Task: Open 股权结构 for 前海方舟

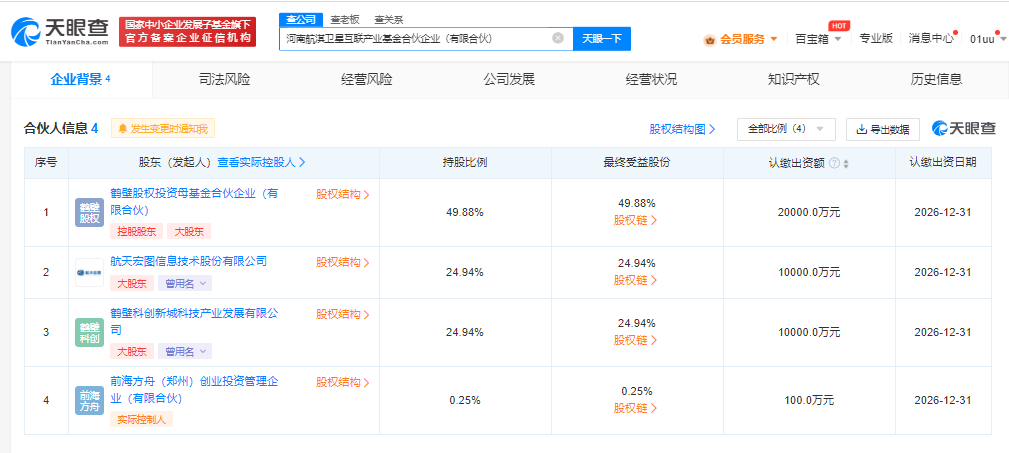Action: coord(343,382)
